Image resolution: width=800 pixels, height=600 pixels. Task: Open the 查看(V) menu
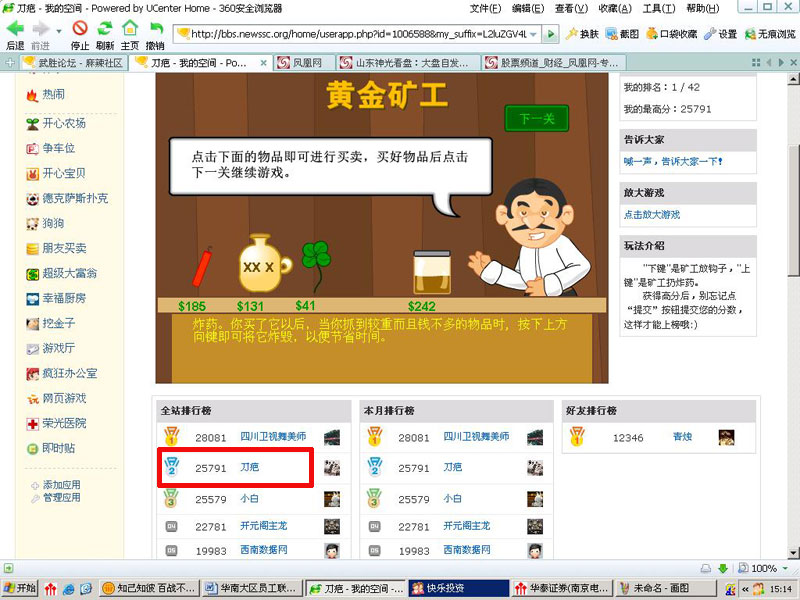[571, 8]
